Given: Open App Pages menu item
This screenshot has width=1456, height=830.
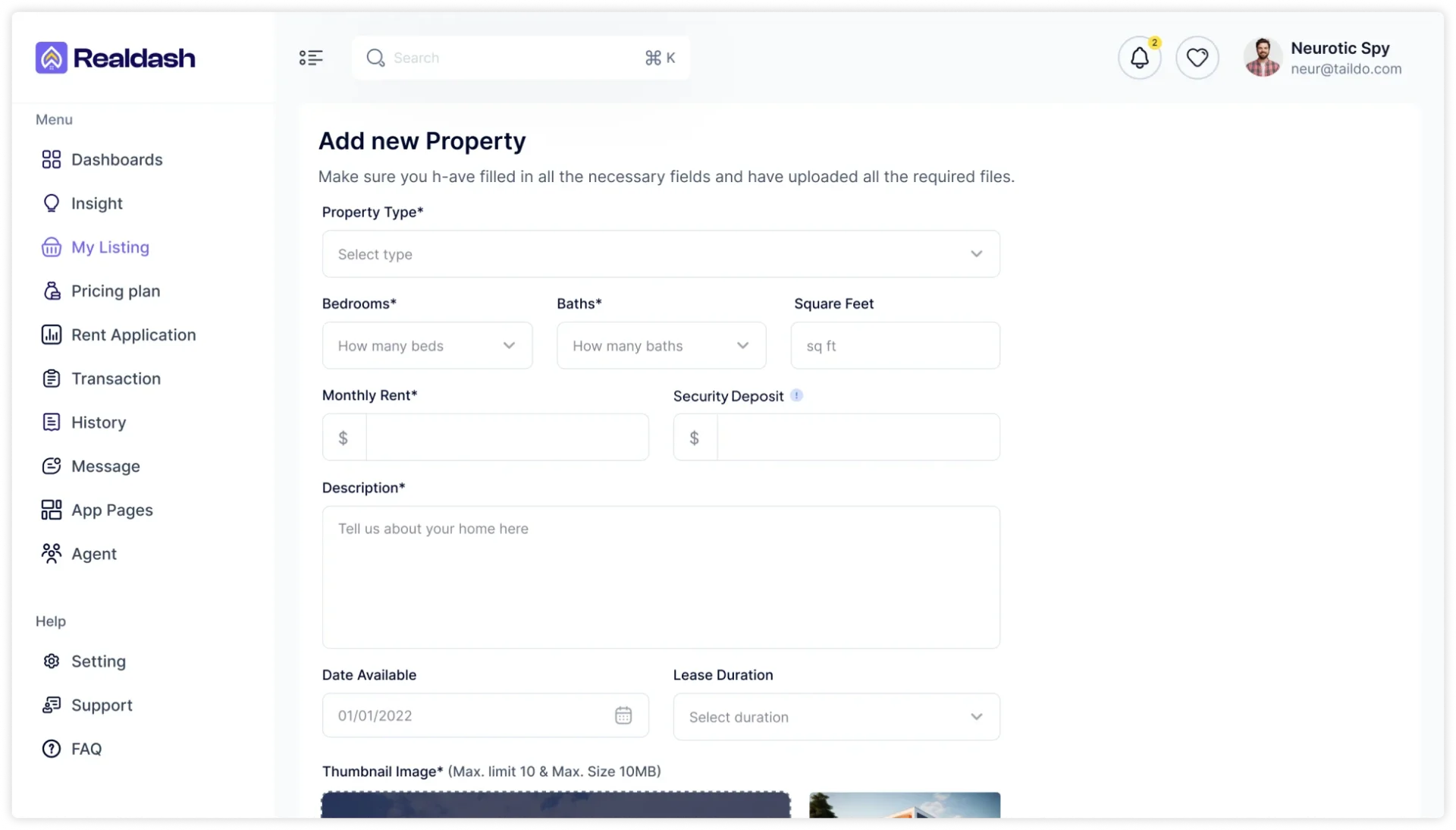Looking at the screenshot, I should (98, 510).
